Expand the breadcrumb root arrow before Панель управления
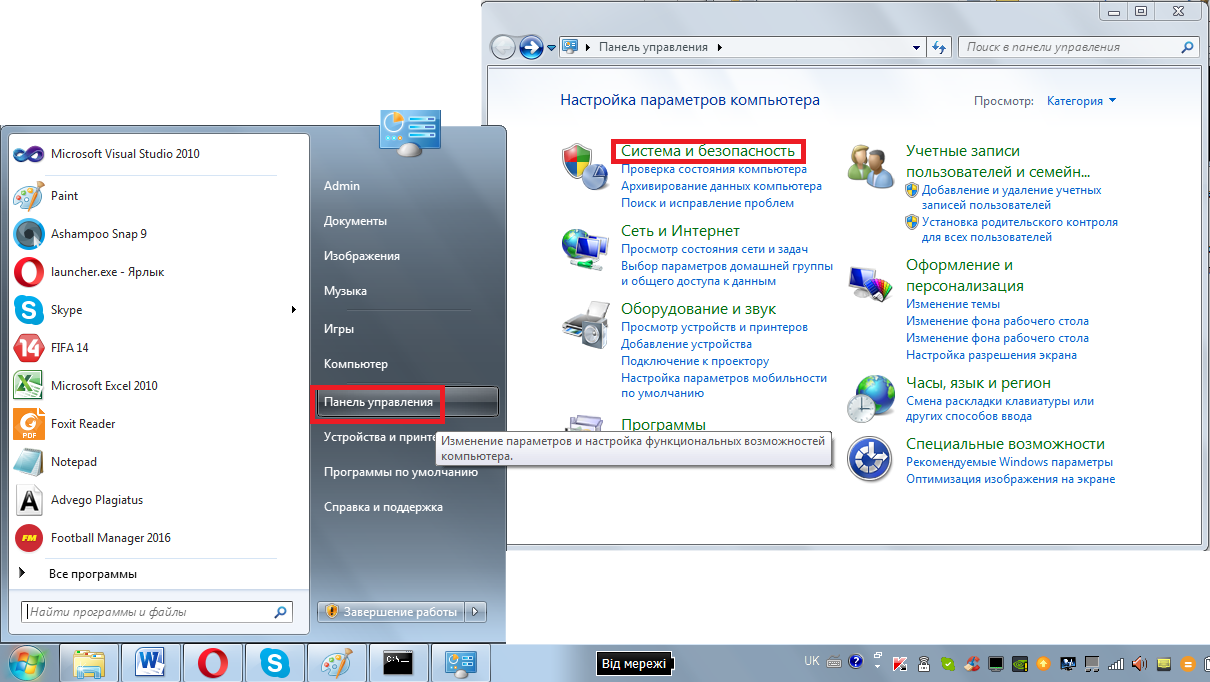This screenshot has height=682, width=1210. point(588,47)
